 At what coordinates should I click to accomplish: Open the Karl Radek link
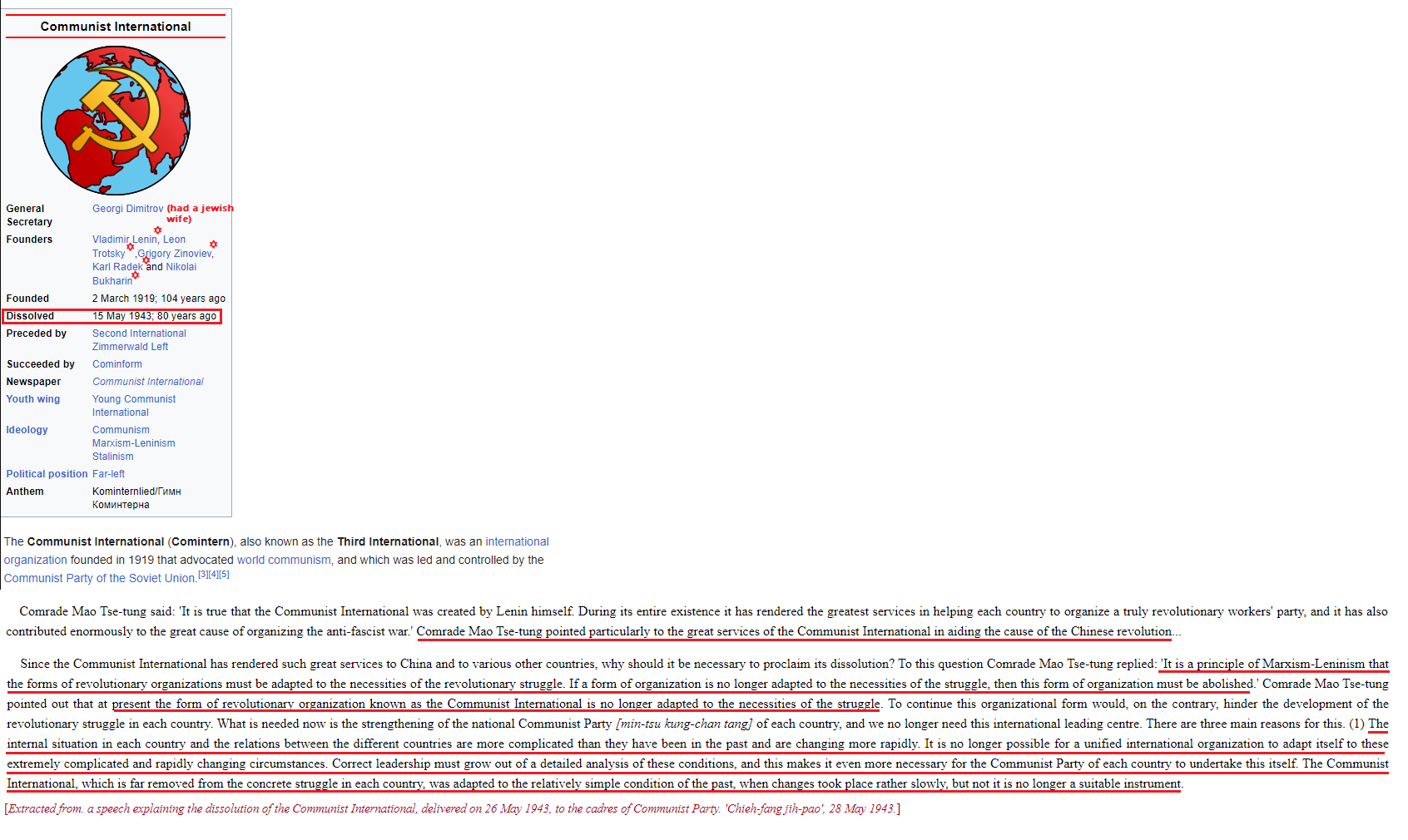117,267
